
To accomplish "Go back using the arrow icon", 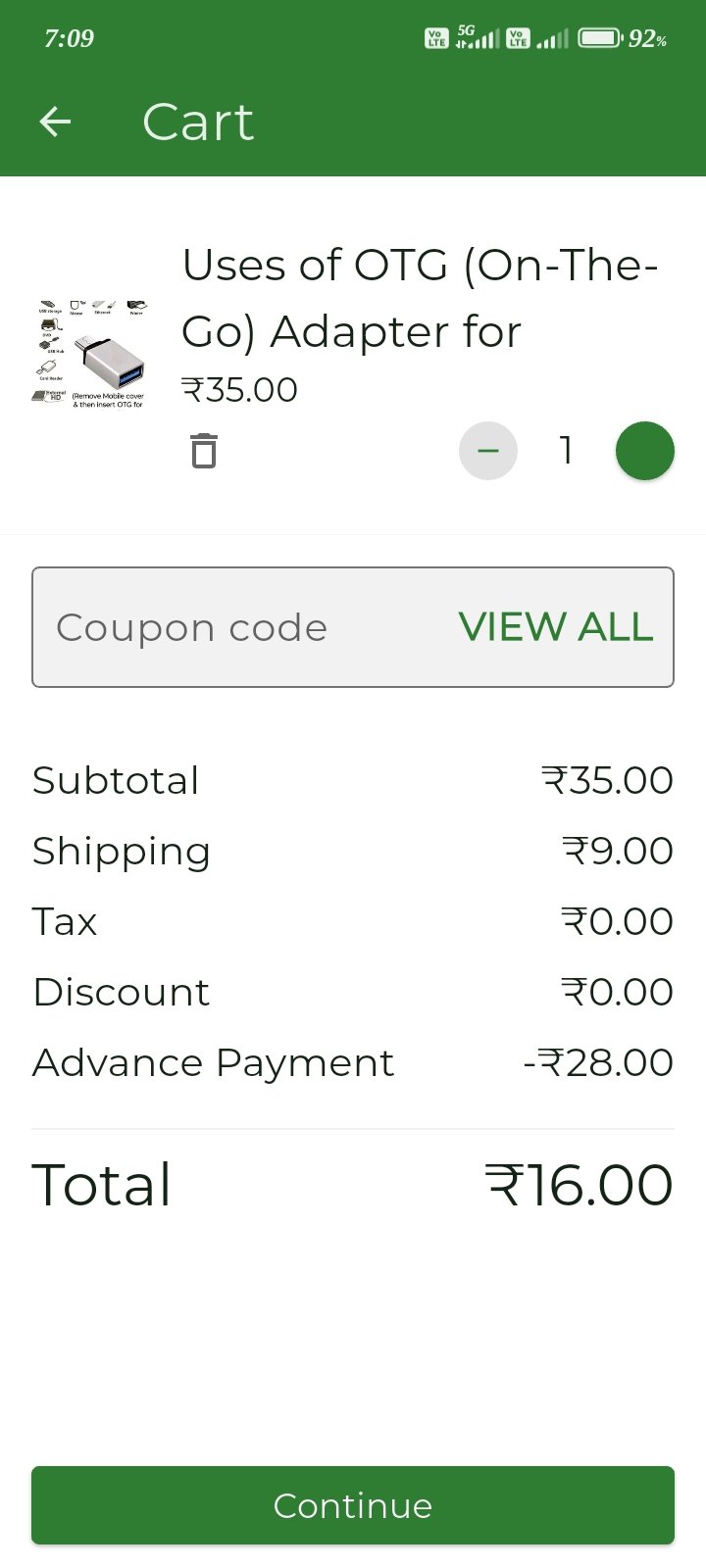I will tap(55, 122).
